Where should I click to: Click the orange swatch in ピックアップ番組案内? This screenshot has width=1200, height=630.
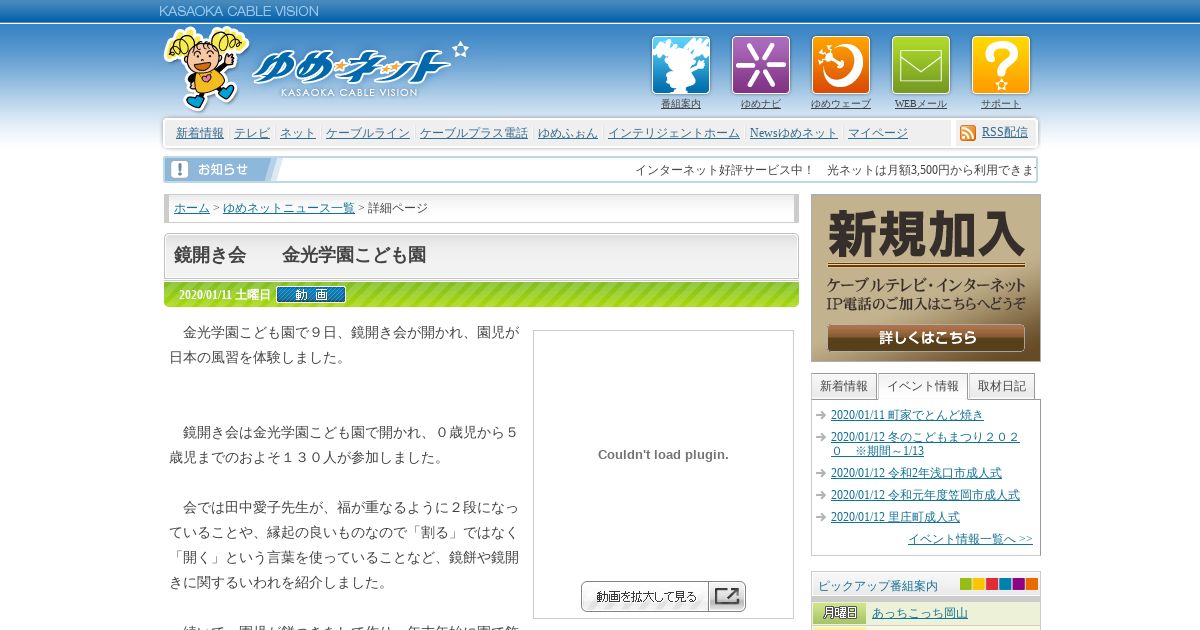tap(1031, 584)
